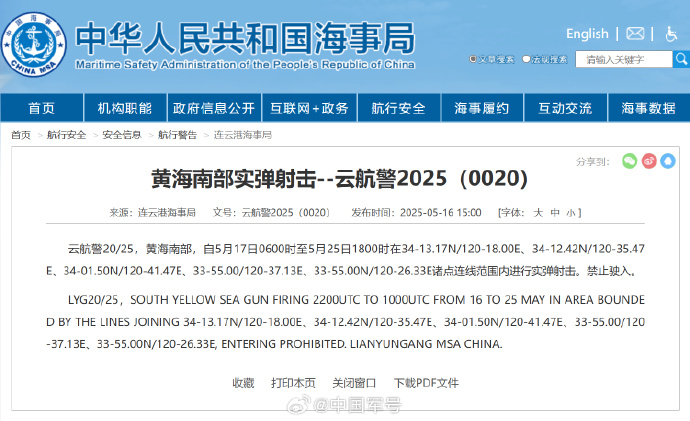Focus the keyword search input field

(x=624, y=59)
